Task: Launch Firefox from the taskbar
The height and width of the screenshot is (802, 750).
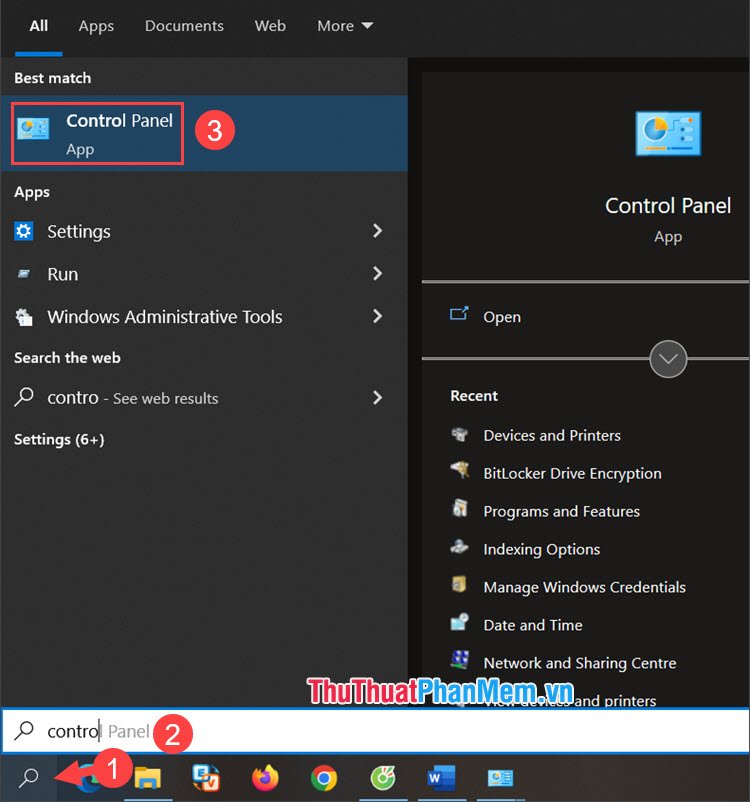Action: [265, 778]
